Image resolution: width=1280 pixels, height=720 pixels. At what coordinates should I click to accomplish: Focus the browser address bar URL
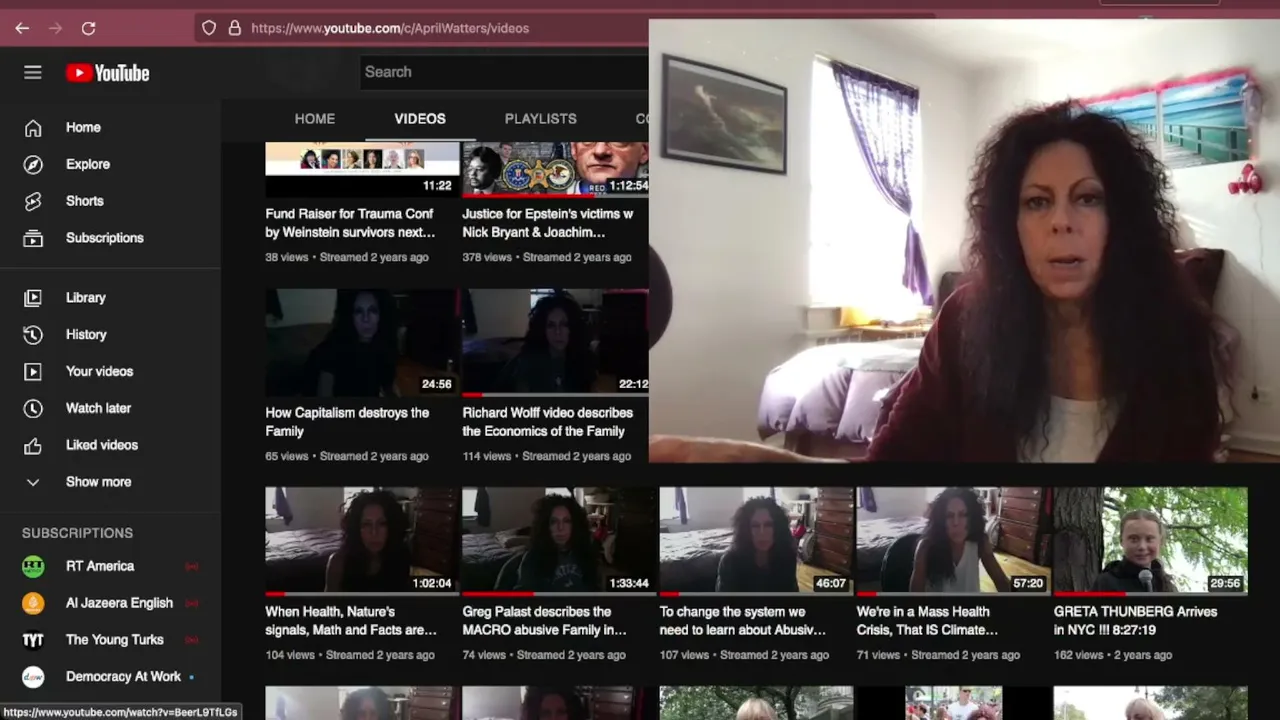[x=390, y=28]
